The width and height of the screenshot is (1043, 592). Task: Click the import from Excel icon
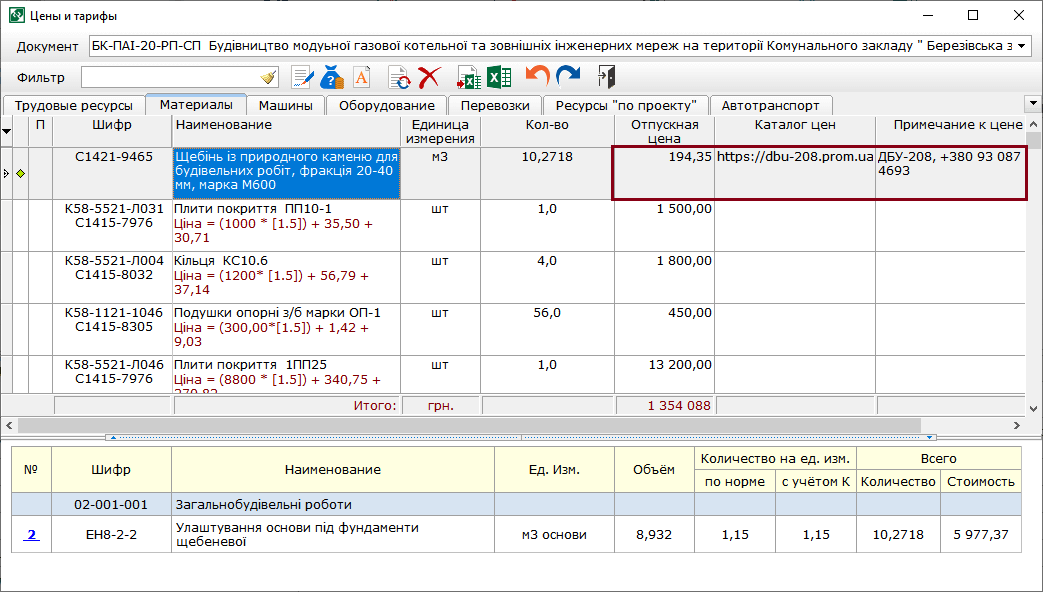(468, 77)
